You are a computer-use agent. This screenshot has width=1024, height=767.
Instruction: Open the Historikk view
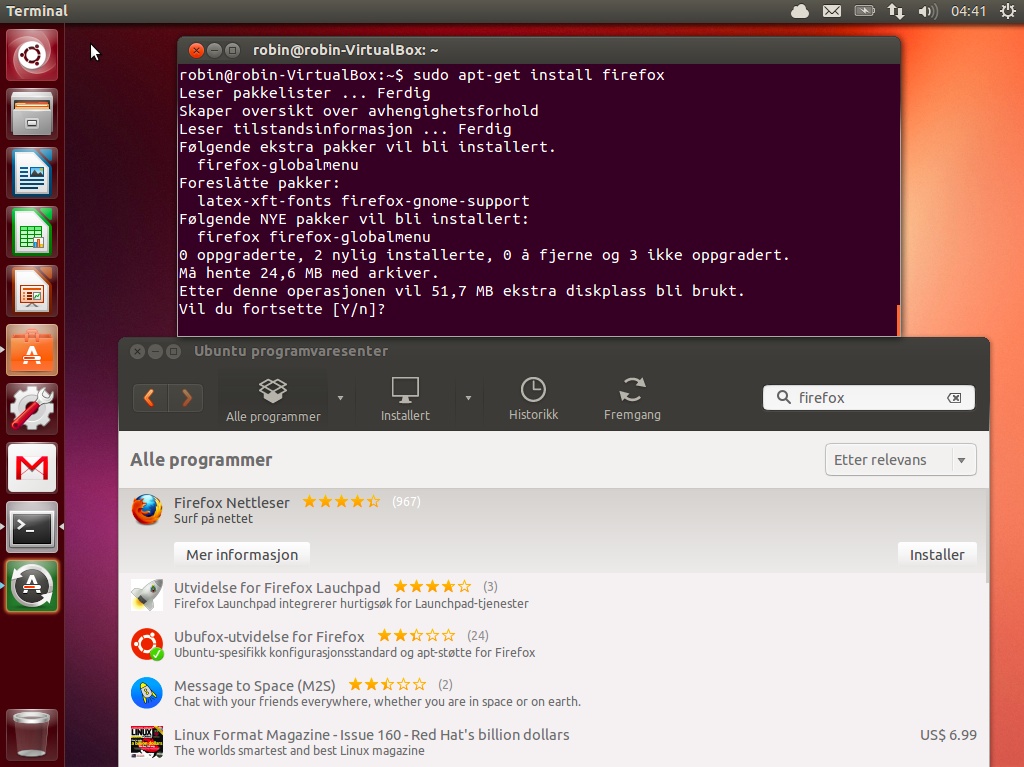click(x=534, y=399)
